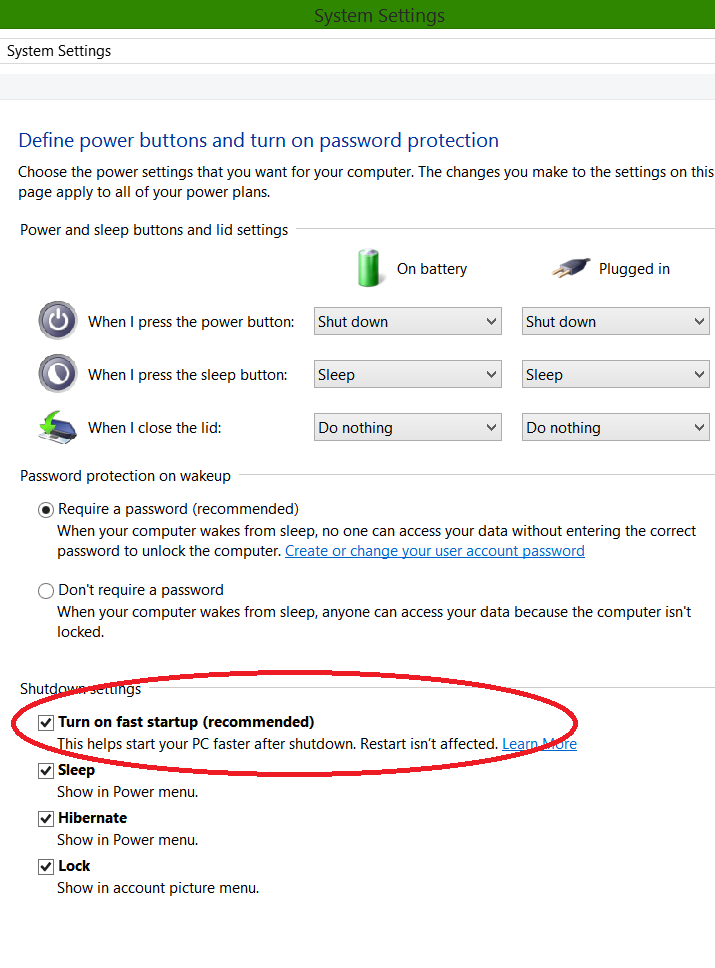
Task: Expand sleep button On battery dropdown
Action: [x=407, y=375]
